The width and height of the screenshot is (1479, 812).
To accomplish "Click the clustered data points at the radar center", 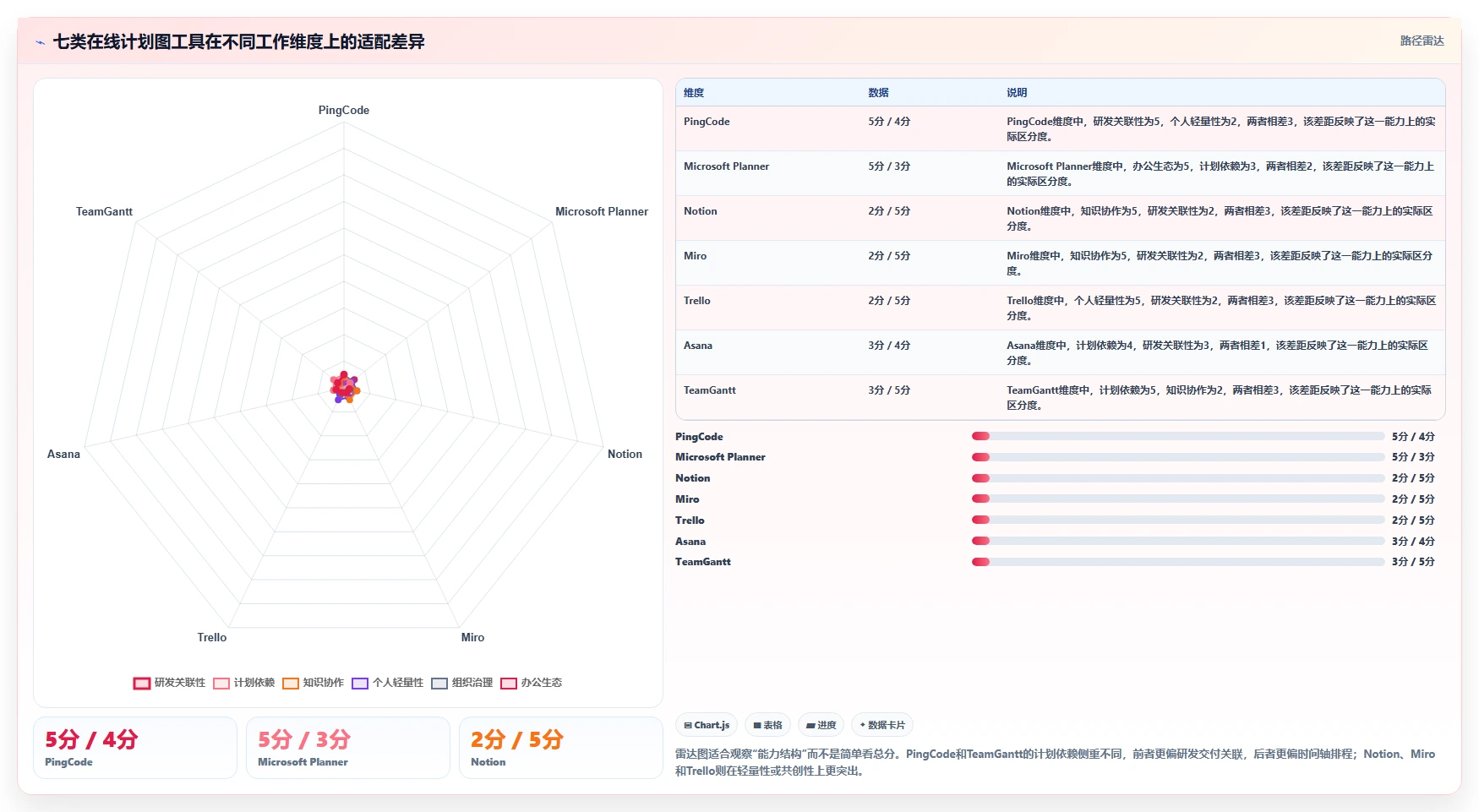I will click(x=344, y=387).
